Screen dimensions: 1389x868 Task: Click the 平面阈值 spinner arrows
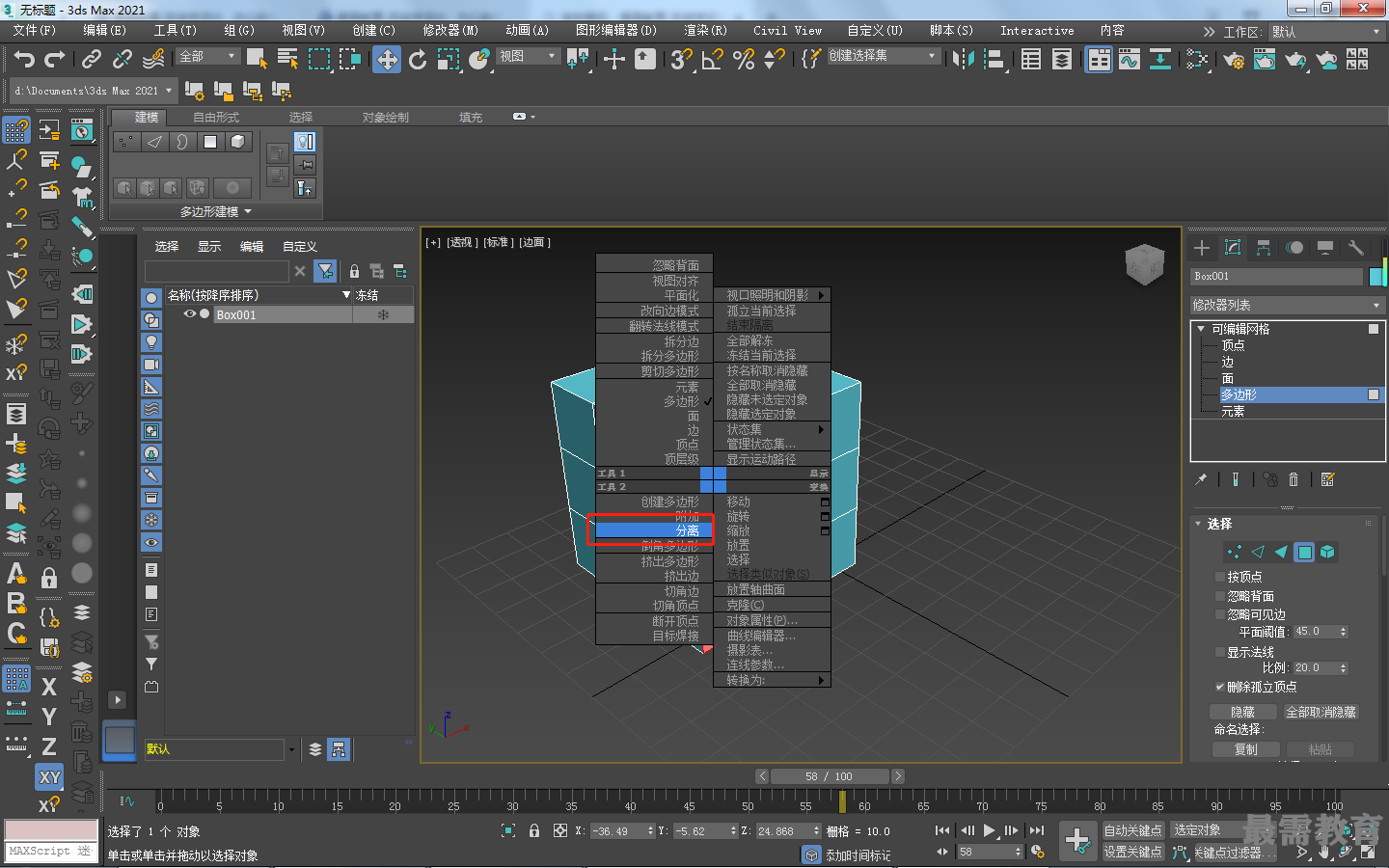[x=1344, y=632]
